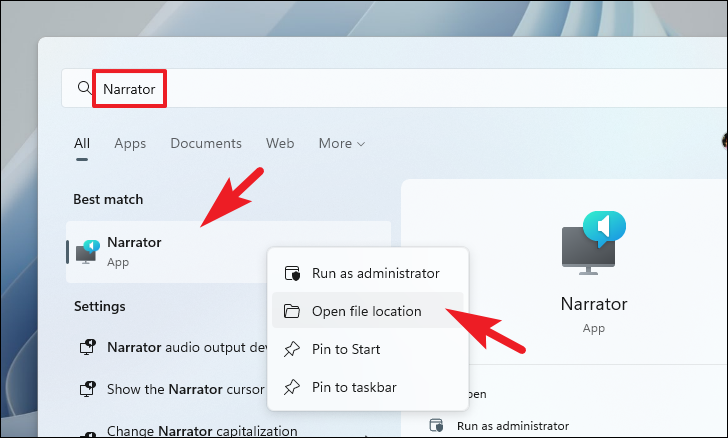
Task: Click the Settings section heading
Action: (100, 307)
